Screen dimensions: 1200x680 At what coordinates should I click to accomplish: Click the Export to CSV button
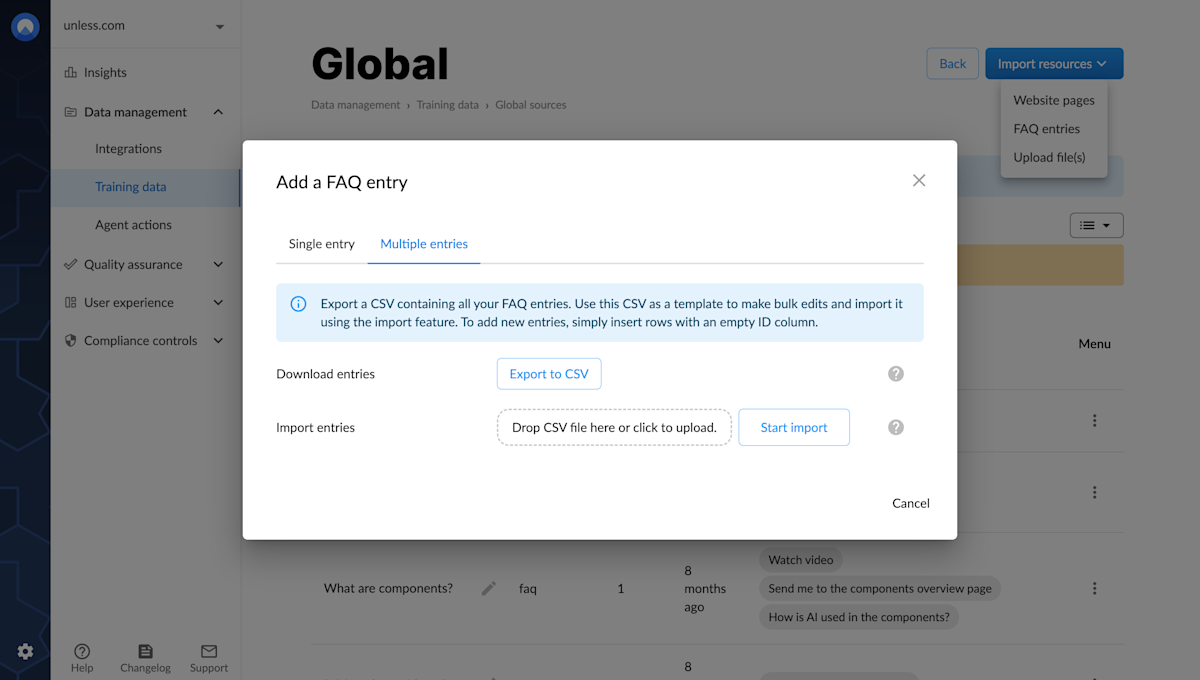click(548, 373)
